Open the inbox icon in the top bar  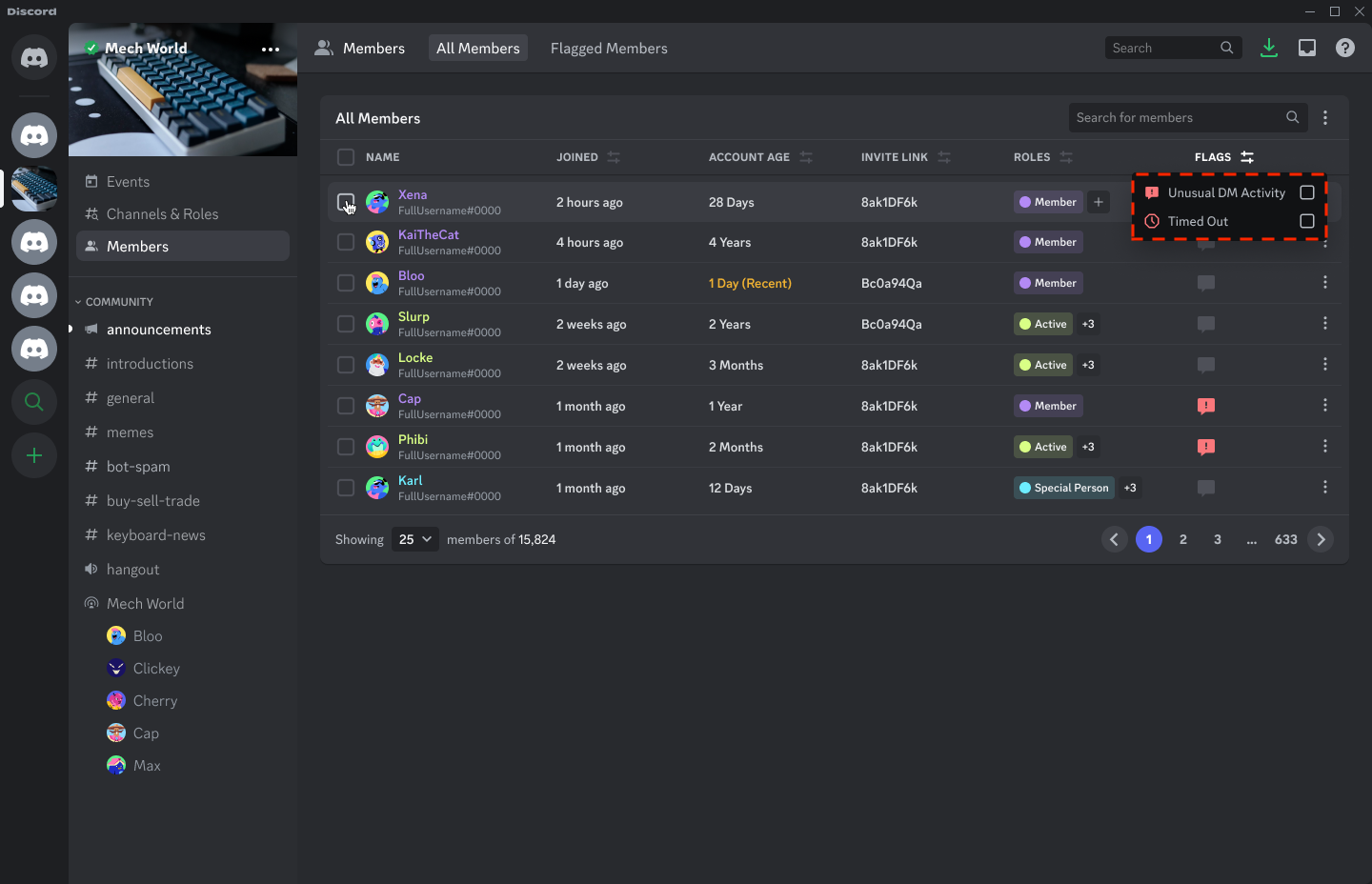[x=1307, y=47]
